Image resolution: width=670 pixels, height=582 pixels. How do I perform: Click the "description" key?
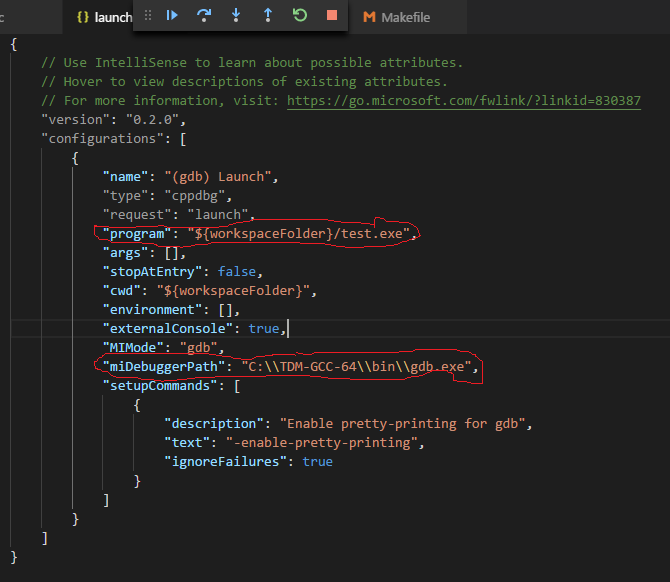pyautogui.click(x=214, y=424)
